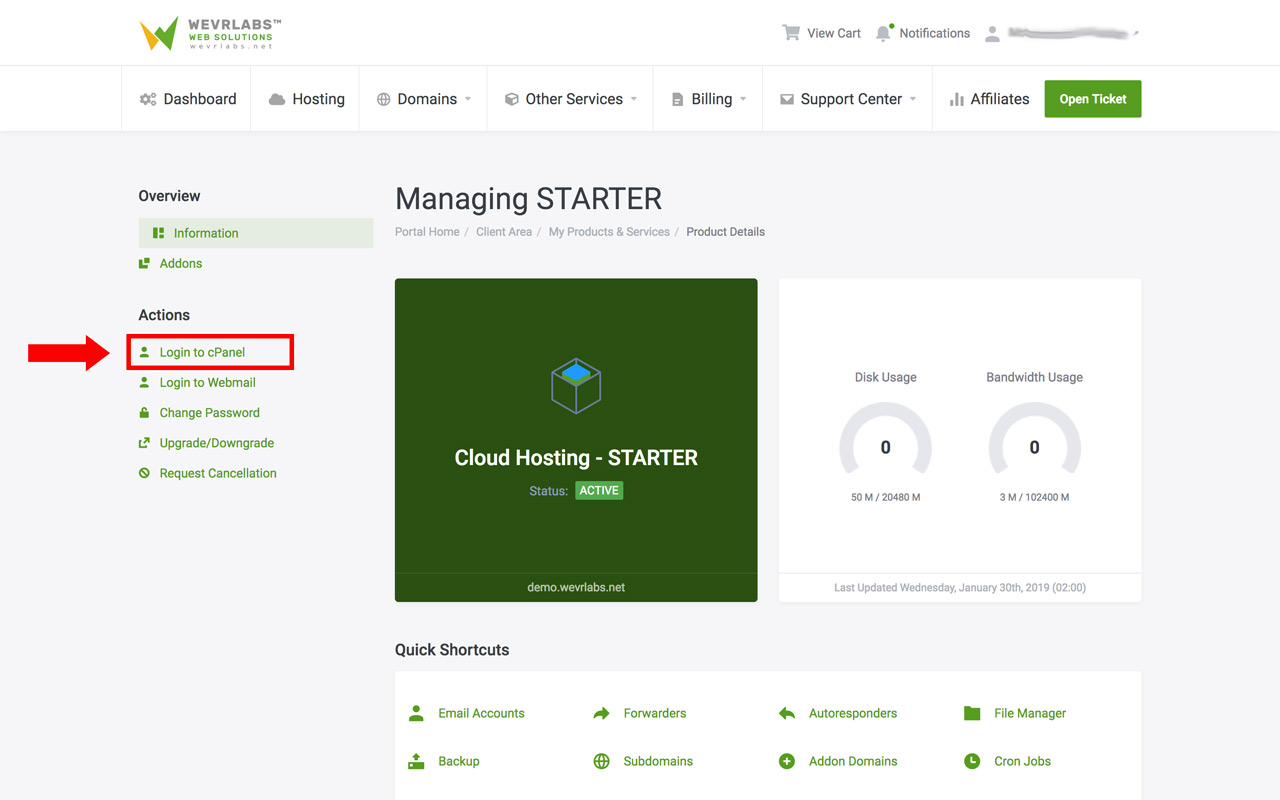Click the demo.wevrlabs.net domain text
The image size is (1280, 800).
(576, 587)
